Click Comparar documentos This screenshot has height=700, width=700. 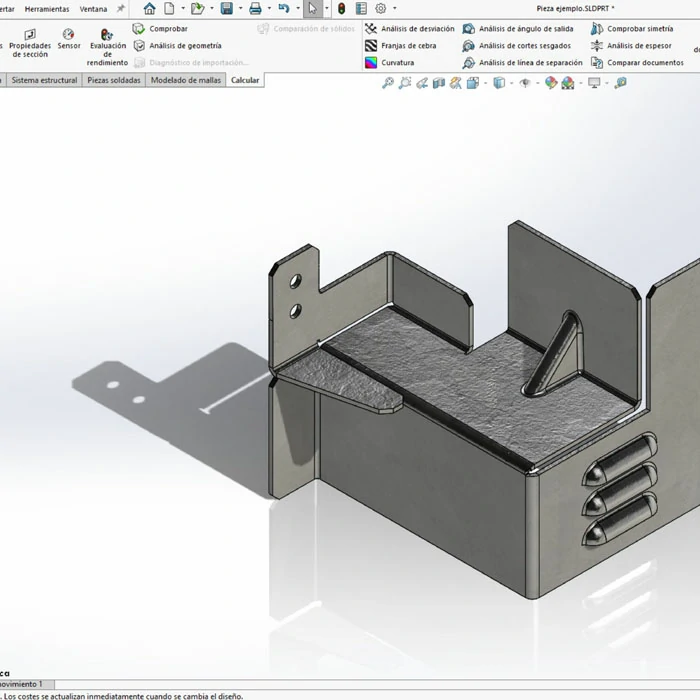[x=637, y=62]
